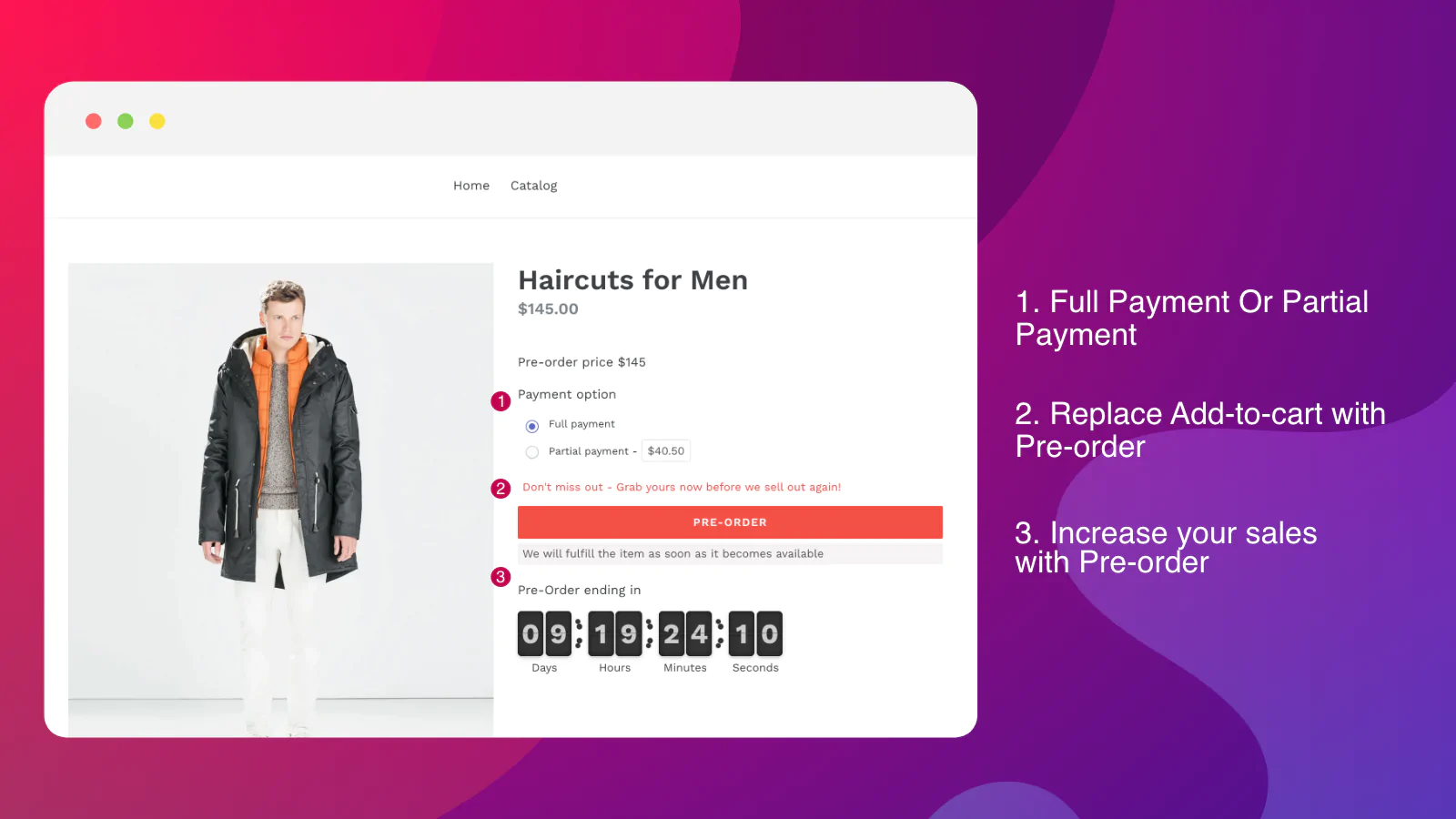
Task: Click the man in parka product image
Action: point(280,500)
